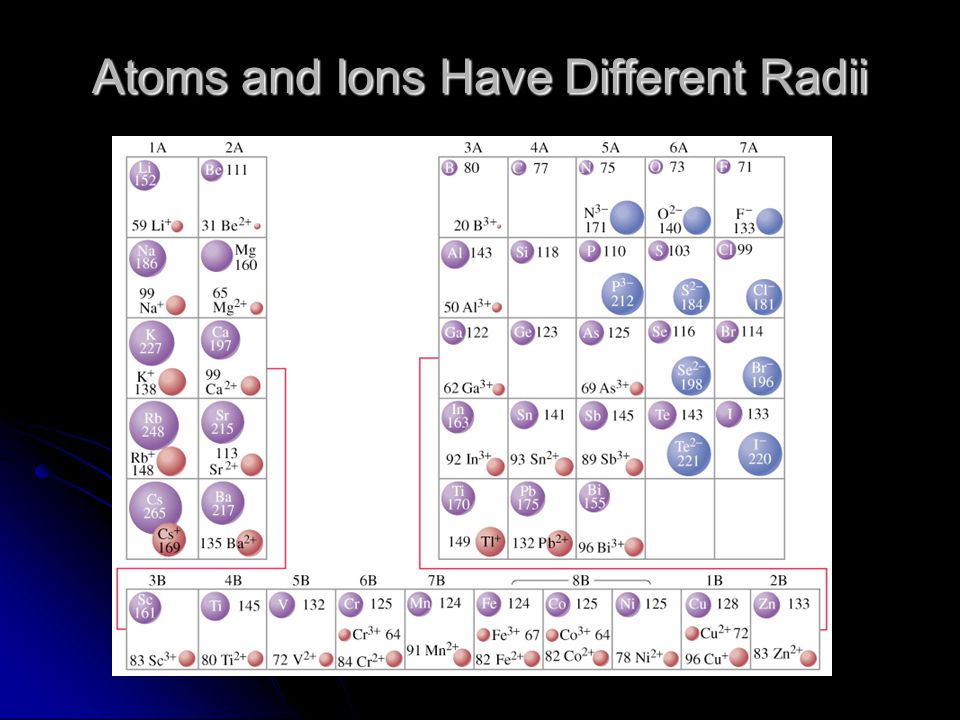Click the 'Cr3+ 64' ion label

376,634
